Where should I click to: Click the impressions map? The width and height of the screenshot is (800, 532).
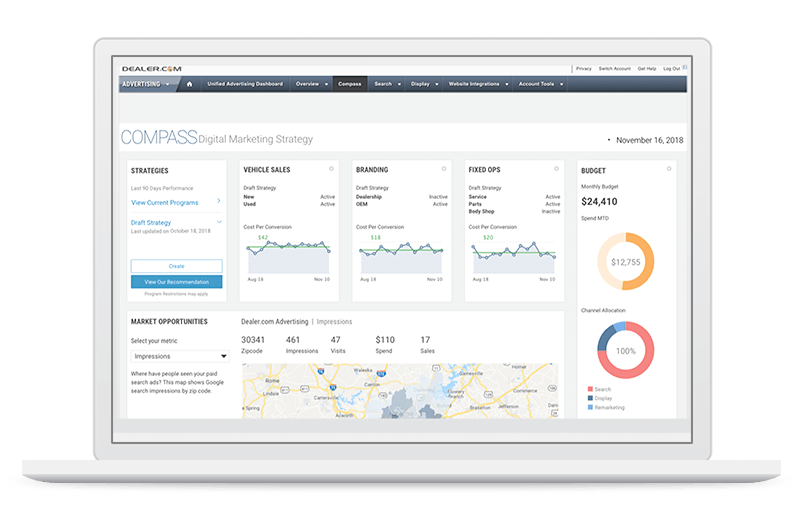pyautogui.click(x=400, y=391)
